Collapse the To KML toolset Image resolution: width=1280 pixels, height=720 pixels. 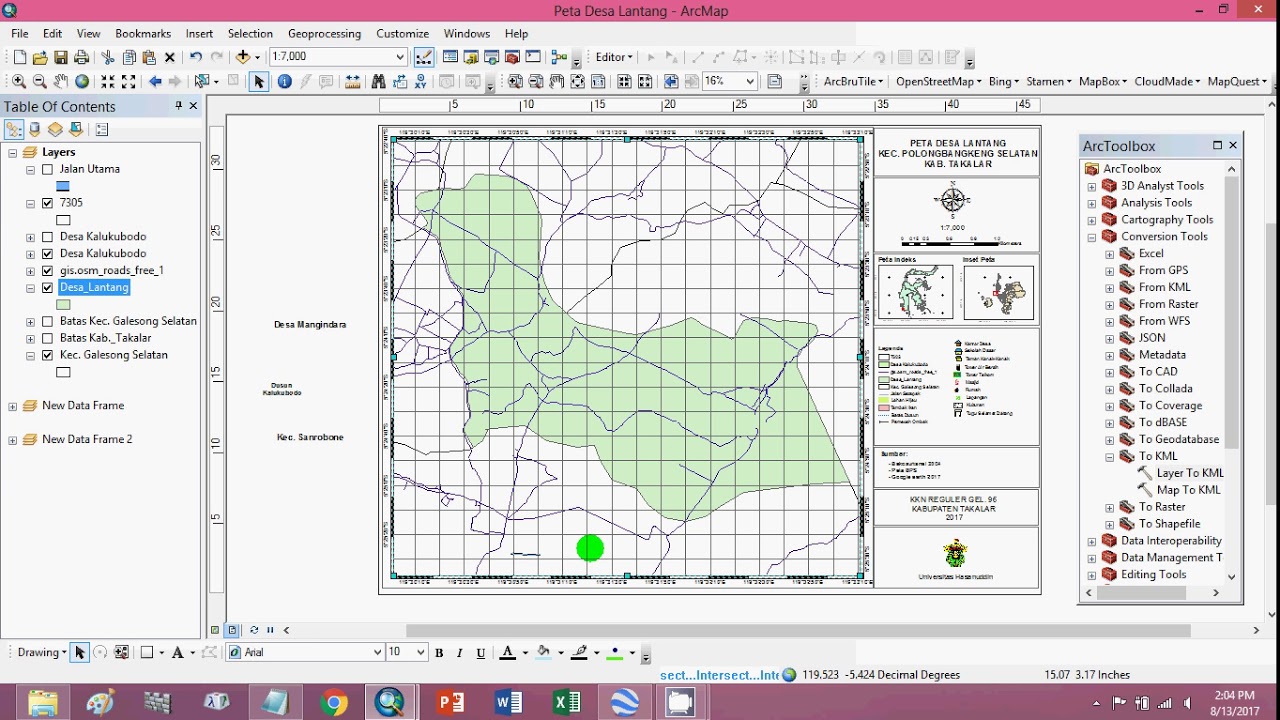coord(1110,457)
